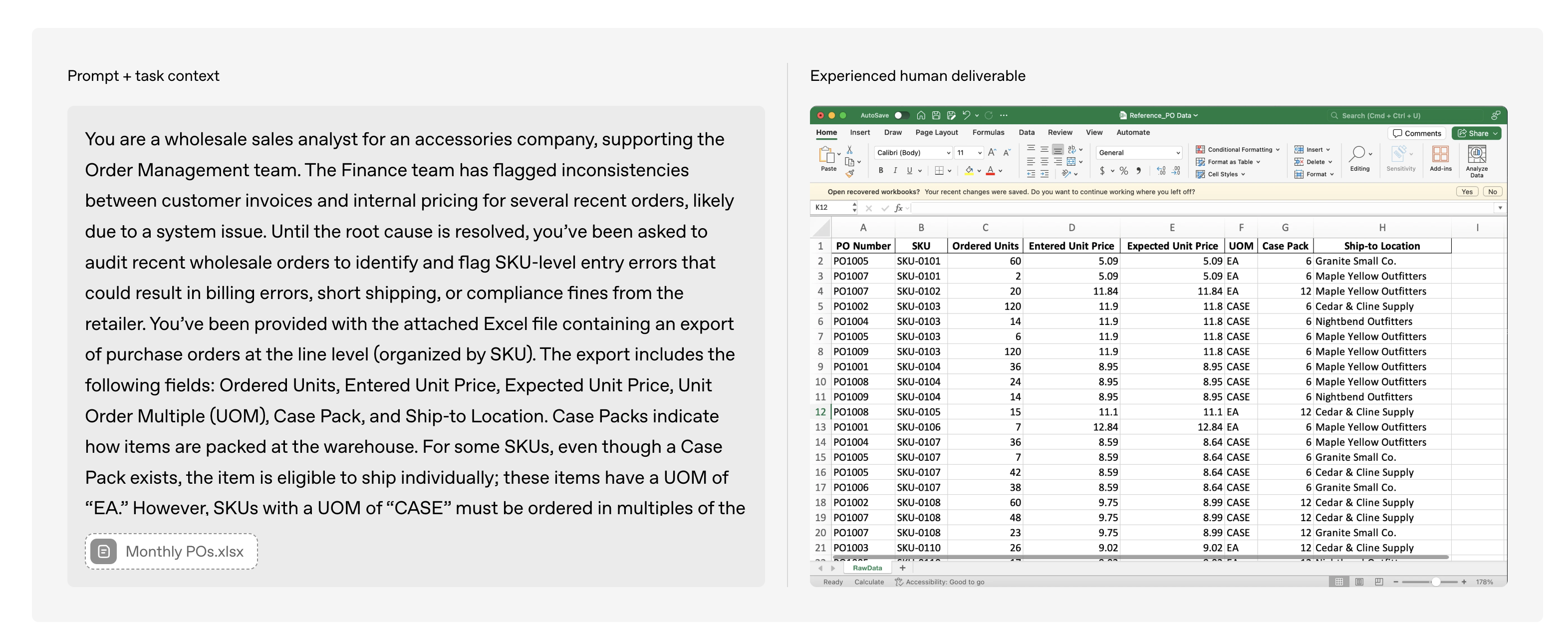Open the Calibri (Body) font dropdown

point(913,153)
